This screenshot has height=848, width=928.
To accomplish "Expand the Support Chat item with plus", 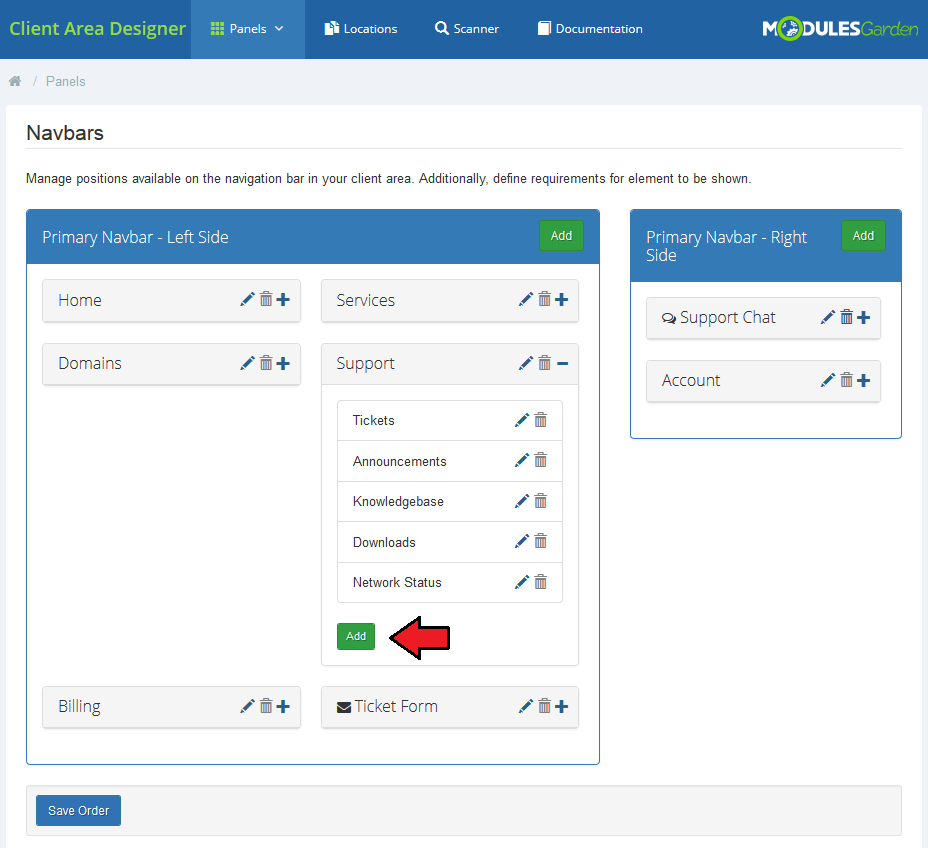I will pyautogui.click(x=864, y=317).
